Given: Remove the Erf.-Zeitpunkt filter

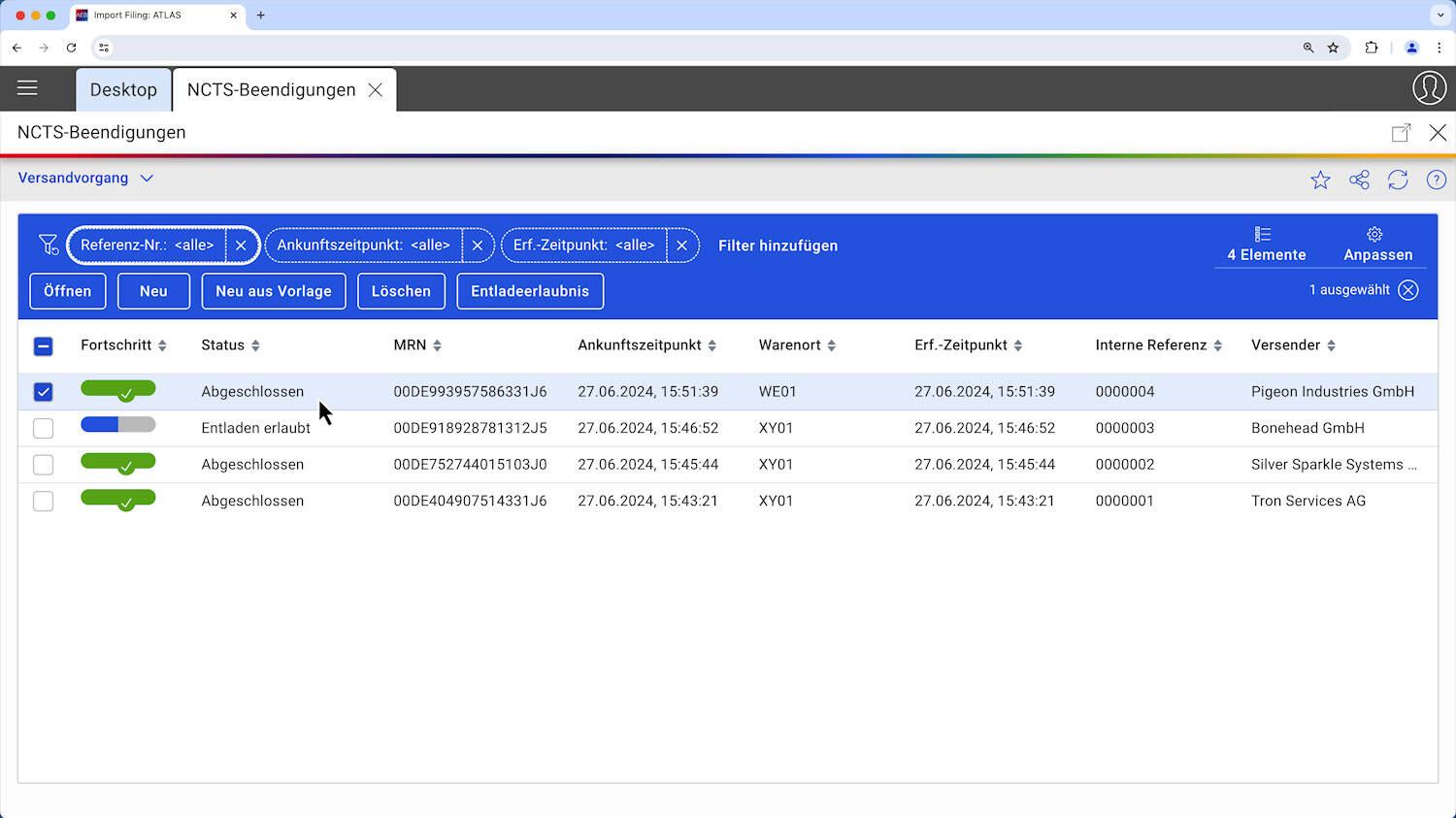Looking at the screenshot, I should [682, 245].
